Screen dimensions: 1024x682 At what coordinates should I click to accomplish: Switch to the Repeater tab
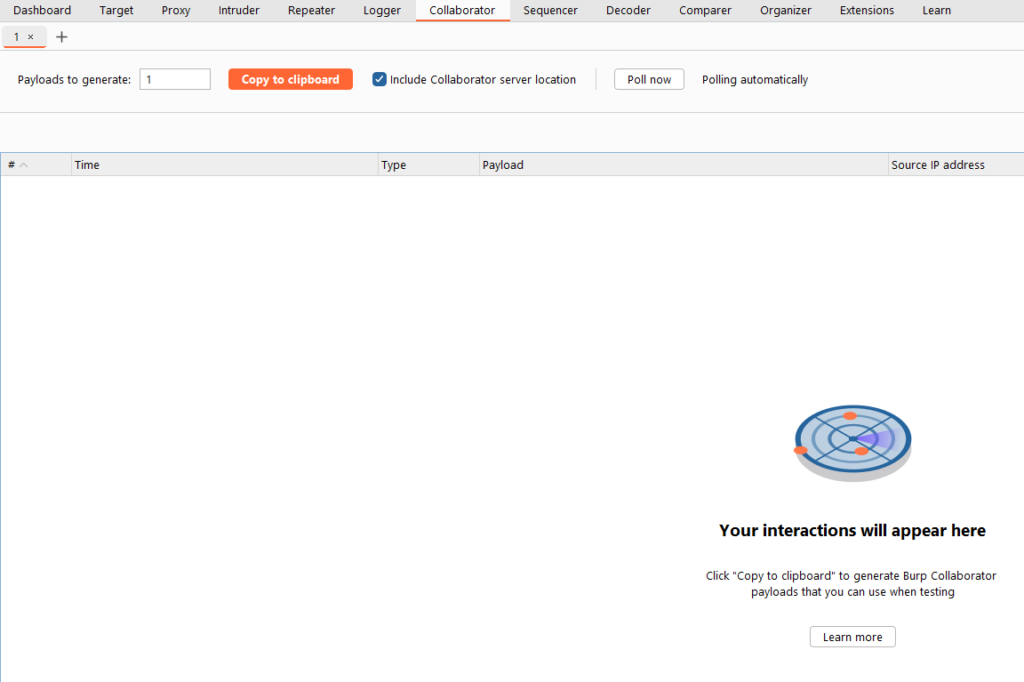click(311, 10)
